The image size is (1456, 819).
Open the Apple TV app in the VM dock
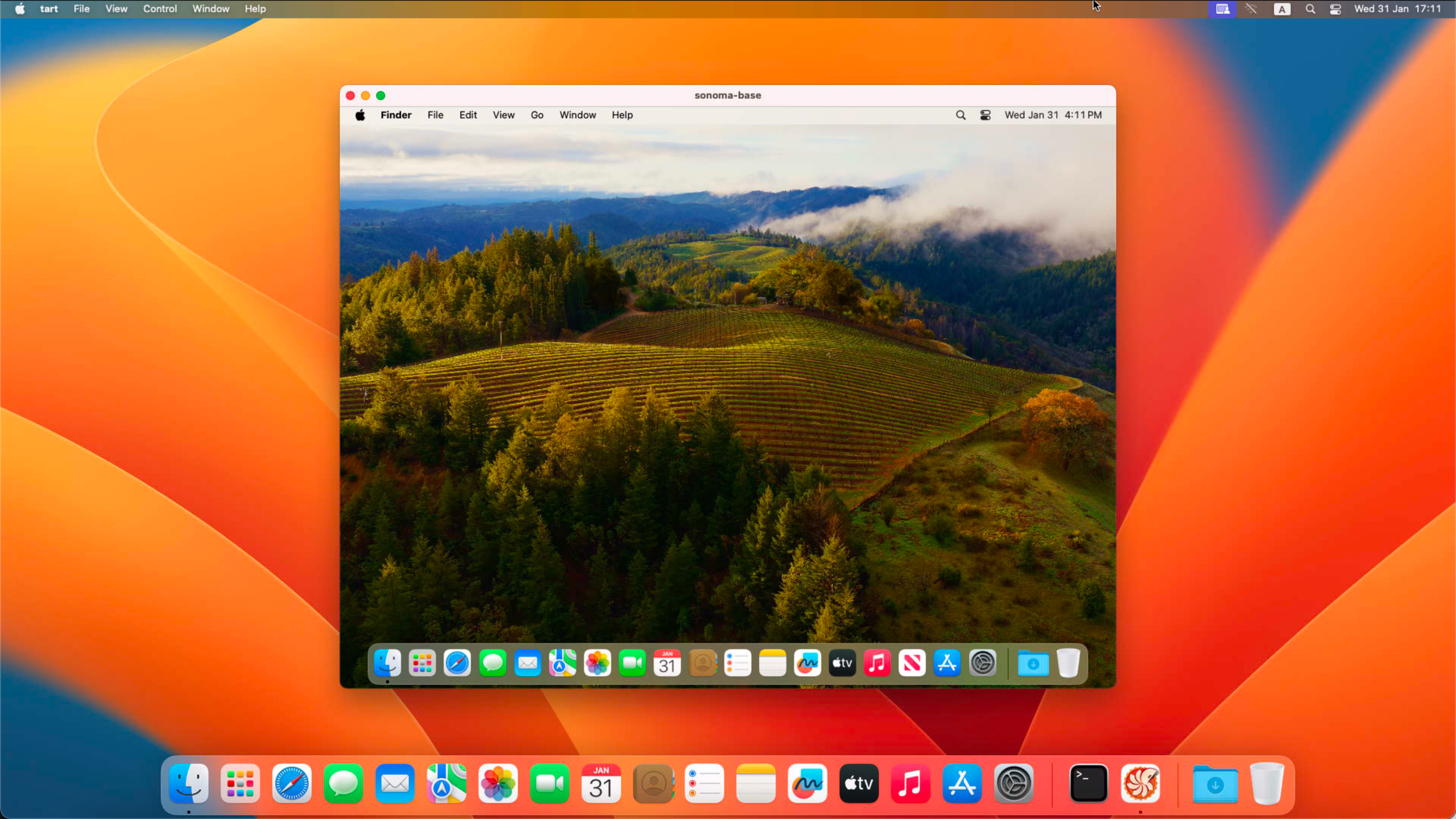click(842, 663)
